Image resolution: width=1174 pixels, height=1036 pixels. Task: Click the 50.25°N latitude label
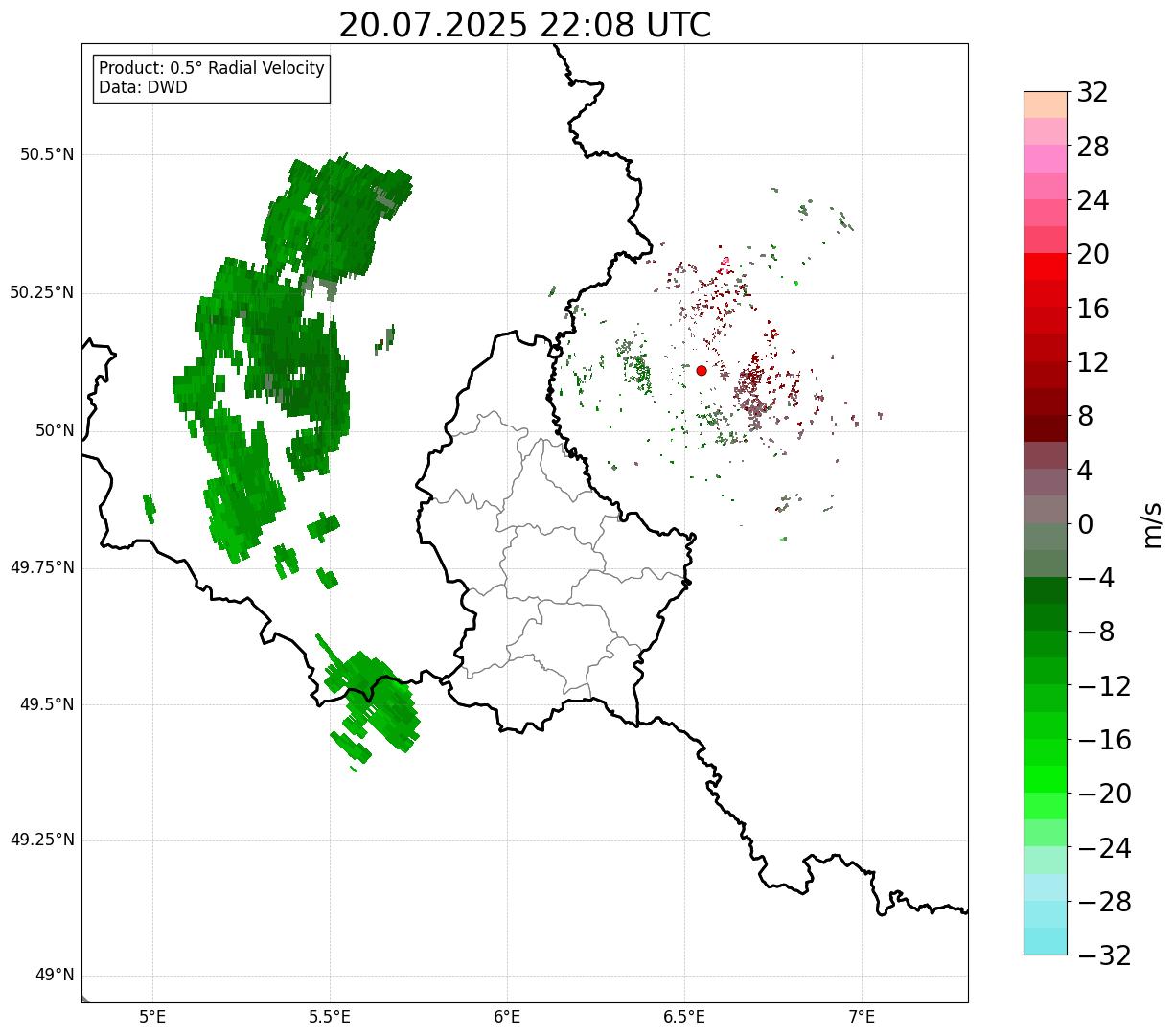42,292
